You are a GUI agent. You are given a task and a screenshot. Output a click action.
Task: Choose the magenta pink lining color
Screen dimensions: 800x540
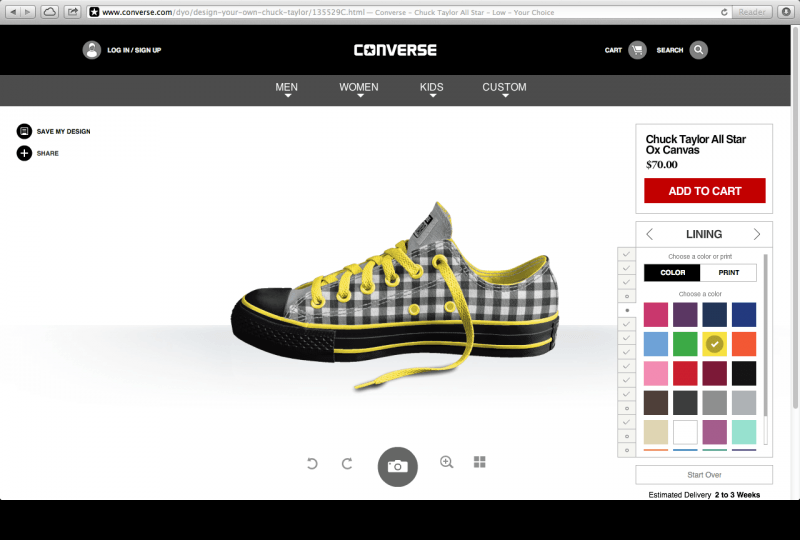656,314
